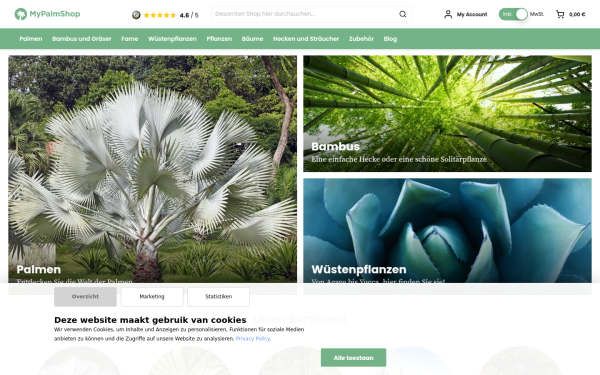Open the Blog menu item
The height and width of the screenshot is (375, 600).
[390, 39]
